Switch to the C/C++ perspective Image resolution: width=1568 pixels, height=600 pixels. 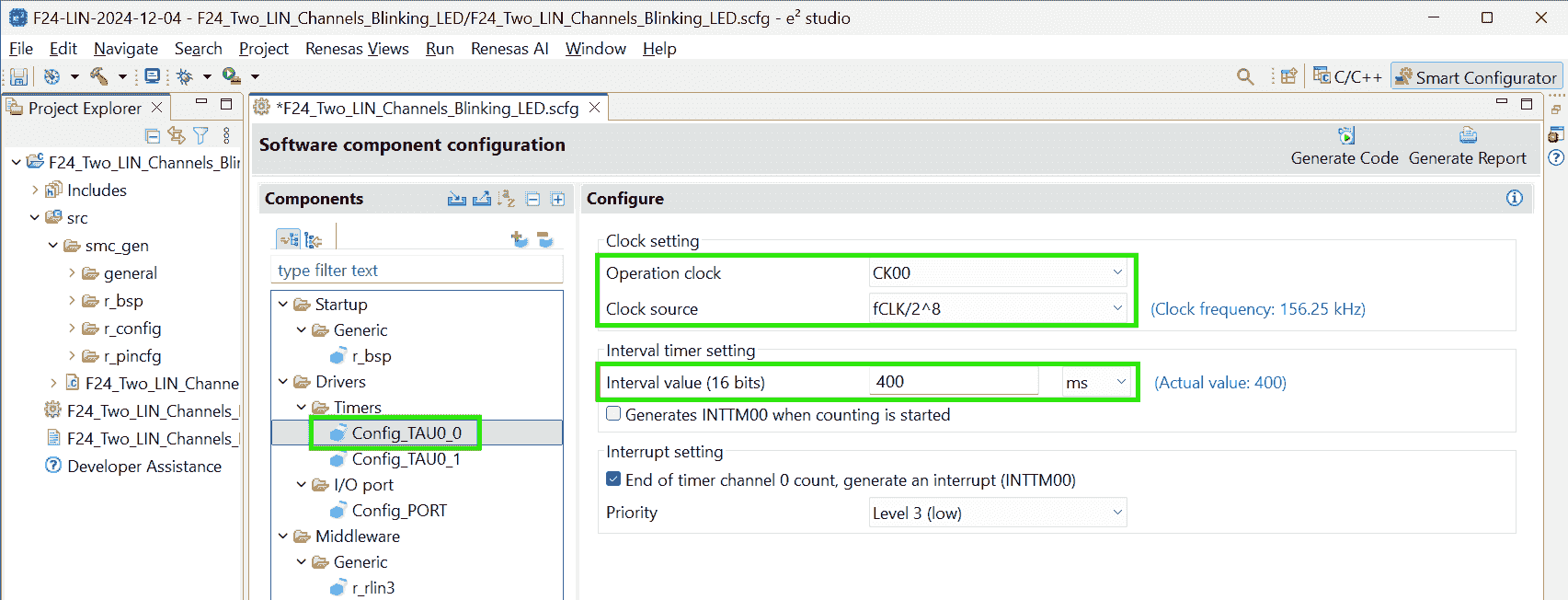(x=1347, y=77)
